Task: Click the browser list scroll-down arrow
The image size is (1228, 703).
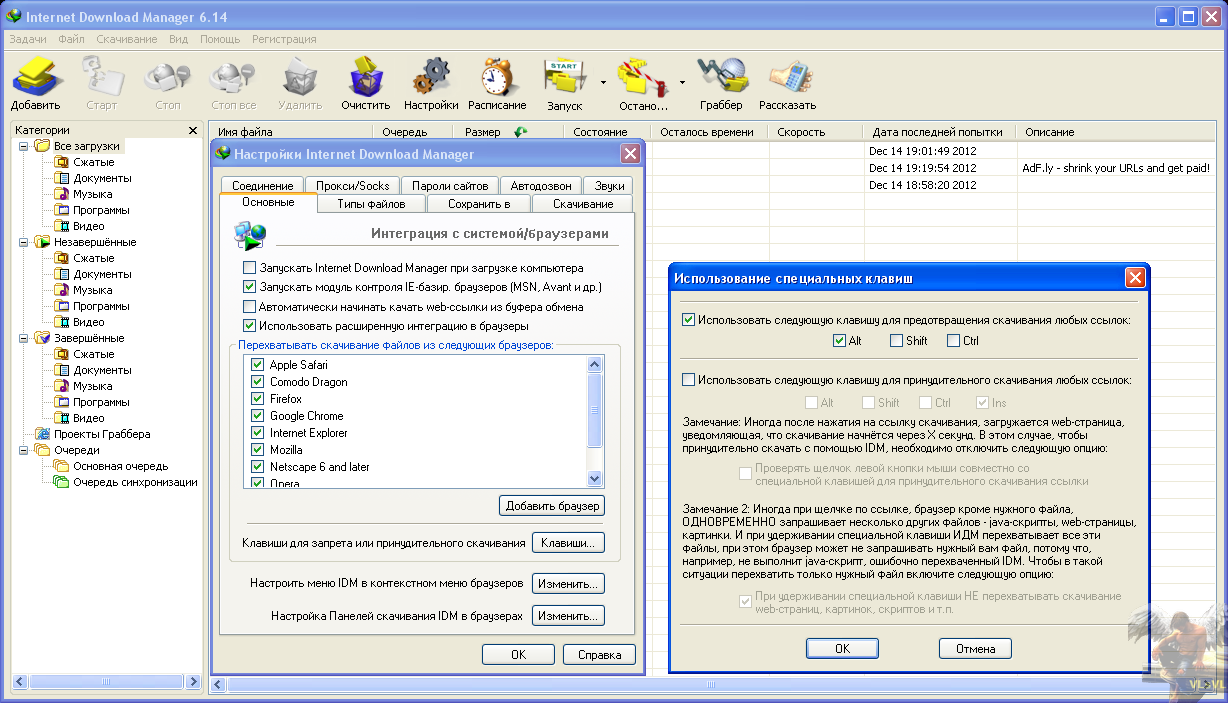Action: click(x=595, y=478)
